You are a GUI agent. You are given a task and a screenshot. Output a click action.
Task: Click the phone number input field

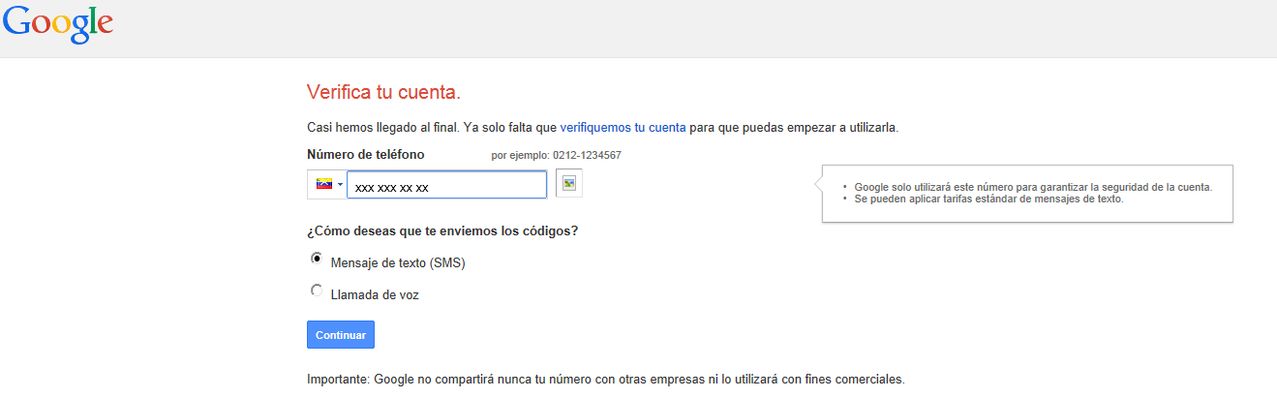[446, 185]
